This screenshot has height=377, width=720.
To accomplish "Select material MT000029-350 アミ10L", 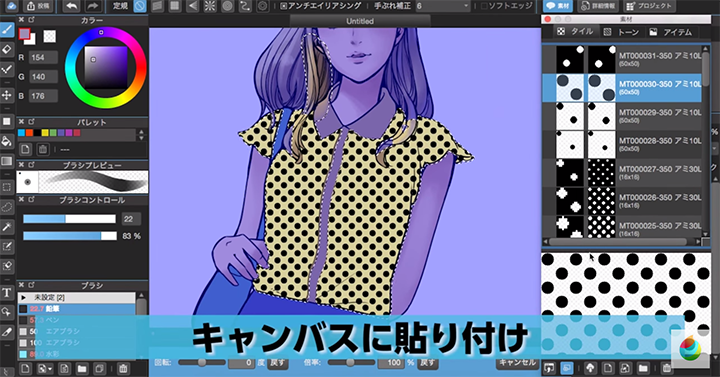I will [x=622, y=116].
